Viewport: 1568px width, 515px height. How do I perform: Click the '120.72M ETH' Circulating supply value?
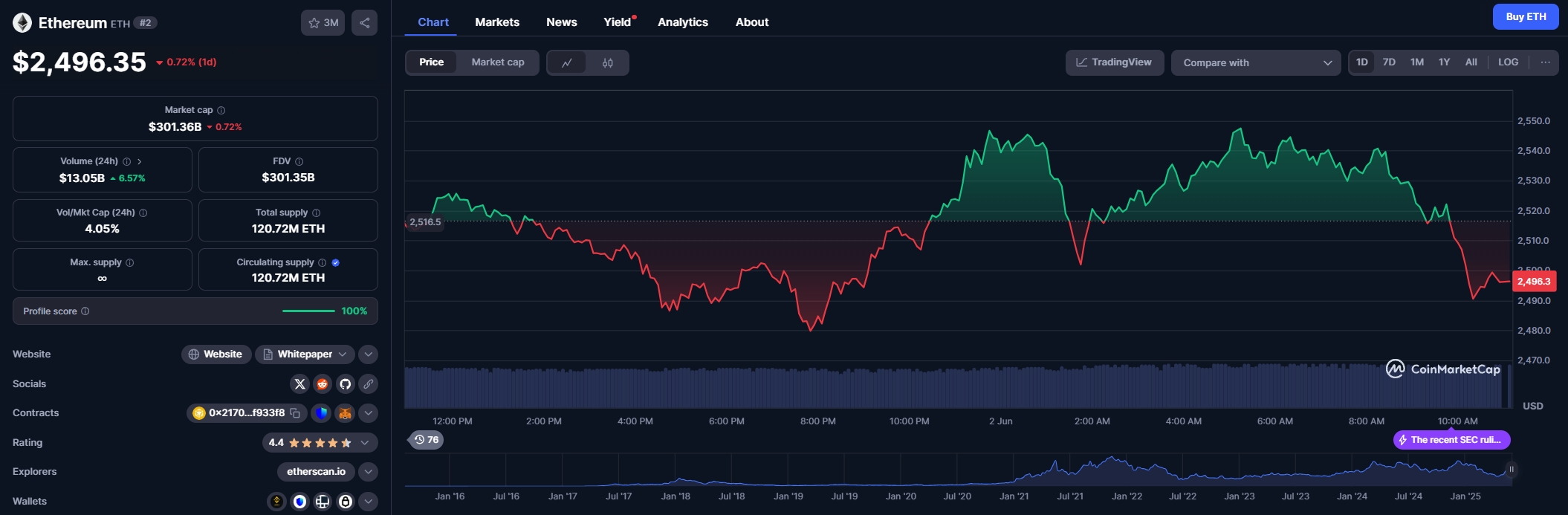point(288,278)
